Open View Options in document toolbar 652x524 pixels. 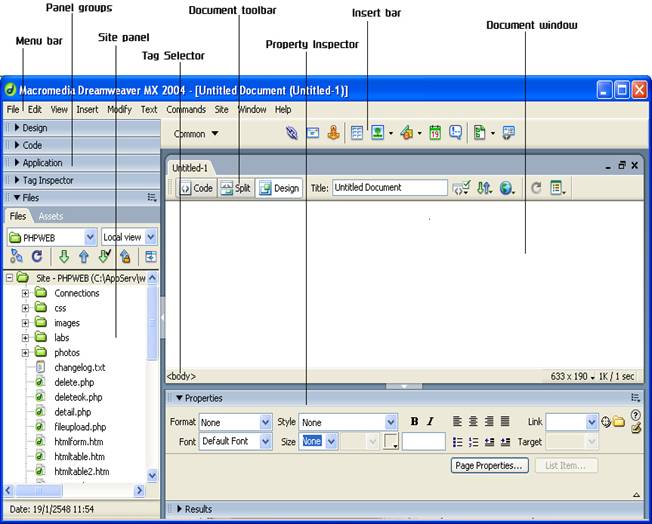point(557,188)
